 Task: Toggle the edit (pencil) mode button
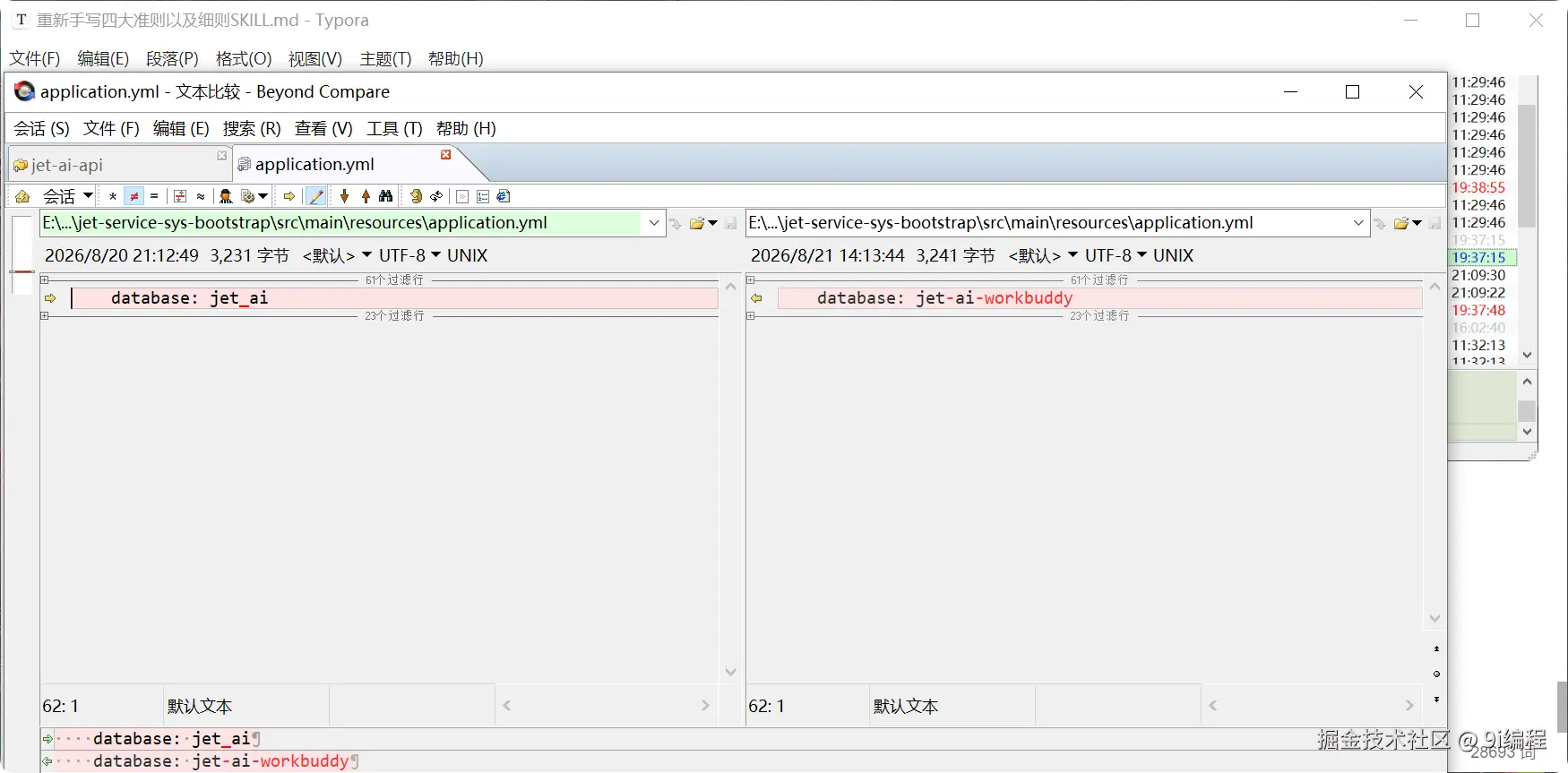pyautogui.click(x=316, y=196)
